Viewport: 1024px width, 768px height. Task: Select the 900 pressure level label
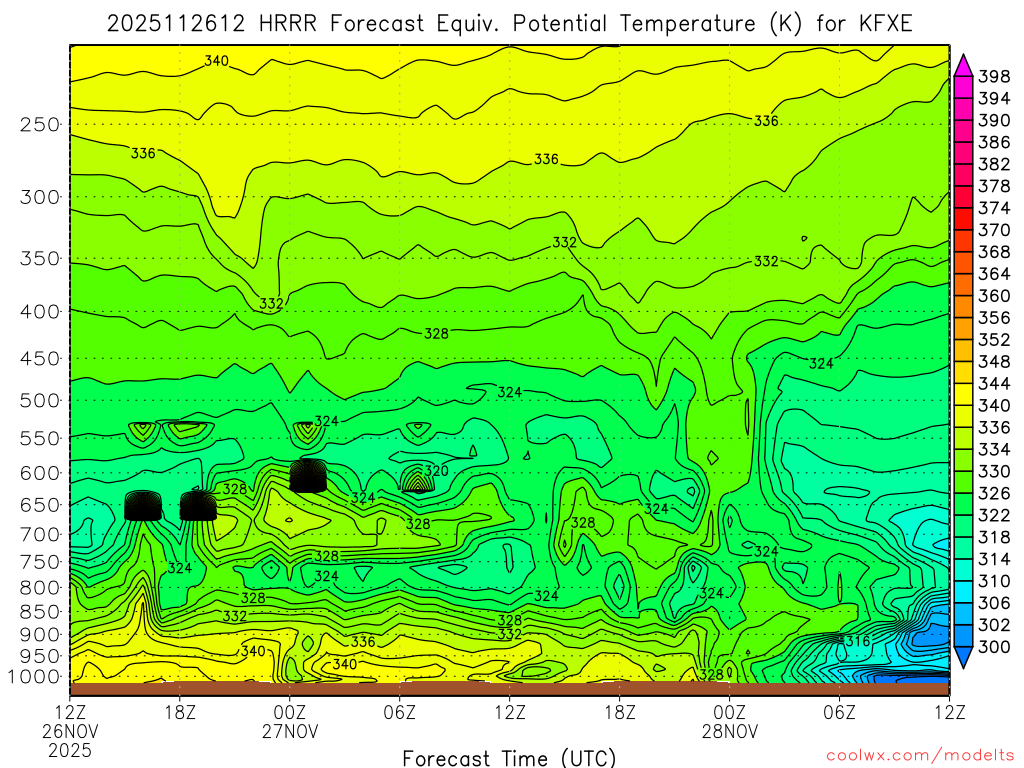click(x=40, y=635)
